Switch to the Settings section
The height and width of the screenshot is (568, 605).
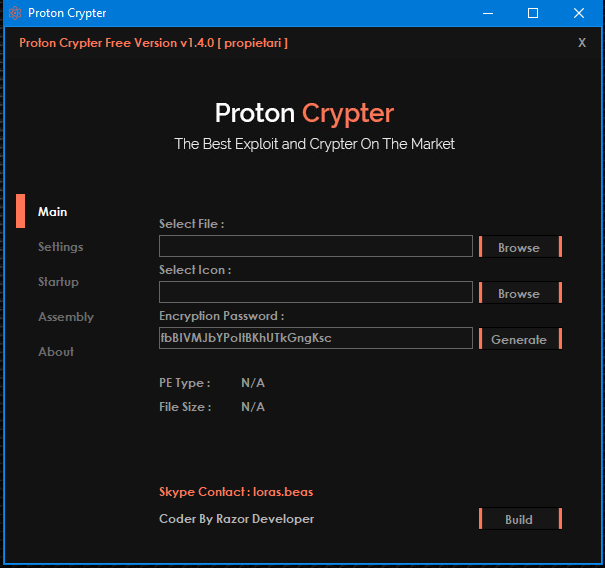click(x=61, y=247)
